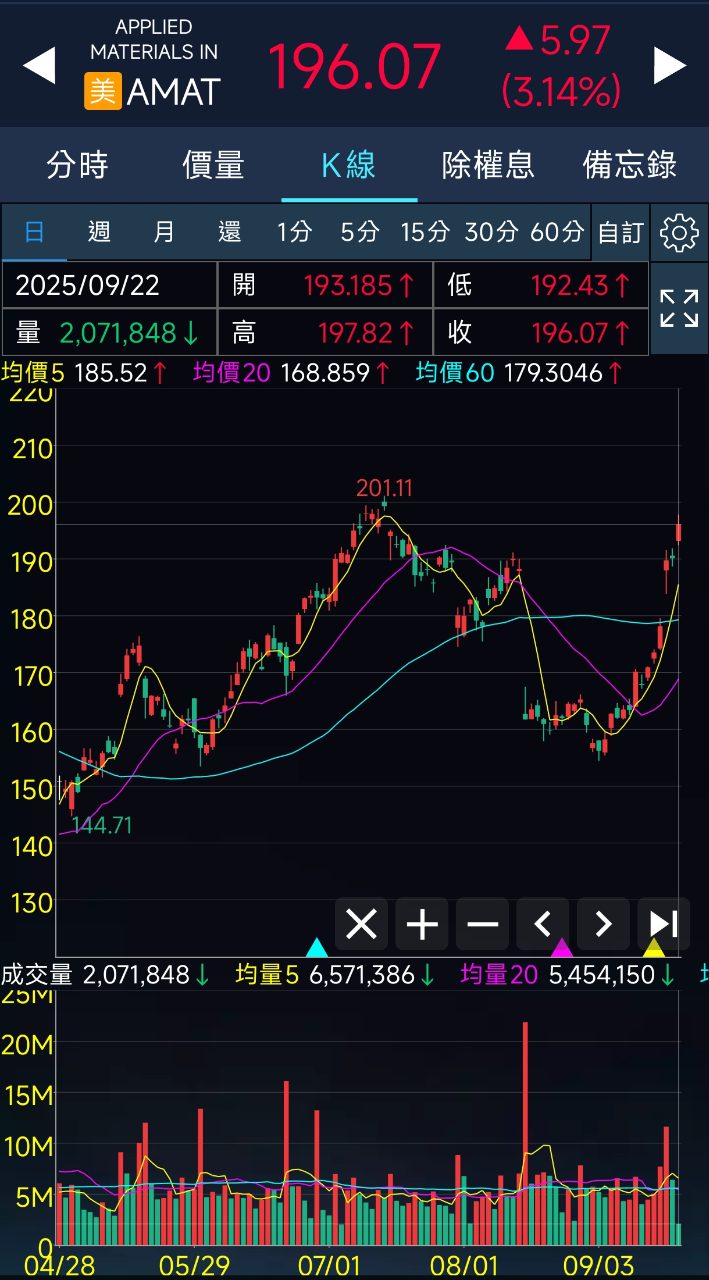Viewport: 709px width, 1280px height.
Task: Tap the 自訂 custom period button
Action: pyautogui.click(x=620, y=233)
